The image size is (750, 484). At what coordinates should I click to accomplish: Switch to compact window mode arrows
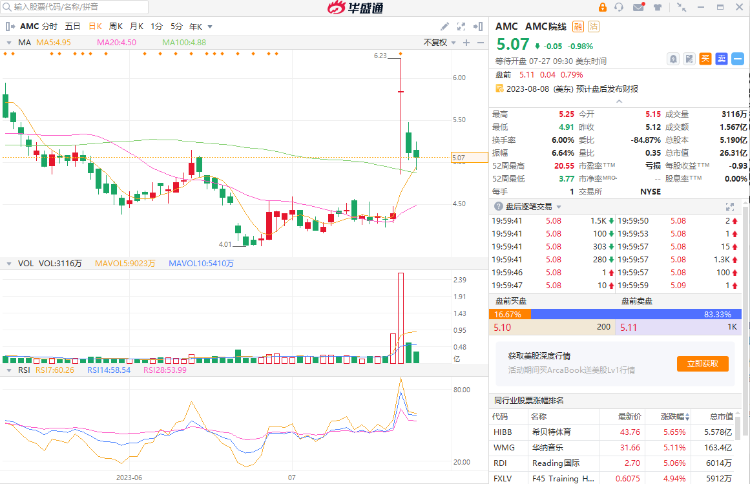click(x=682, y=7)
